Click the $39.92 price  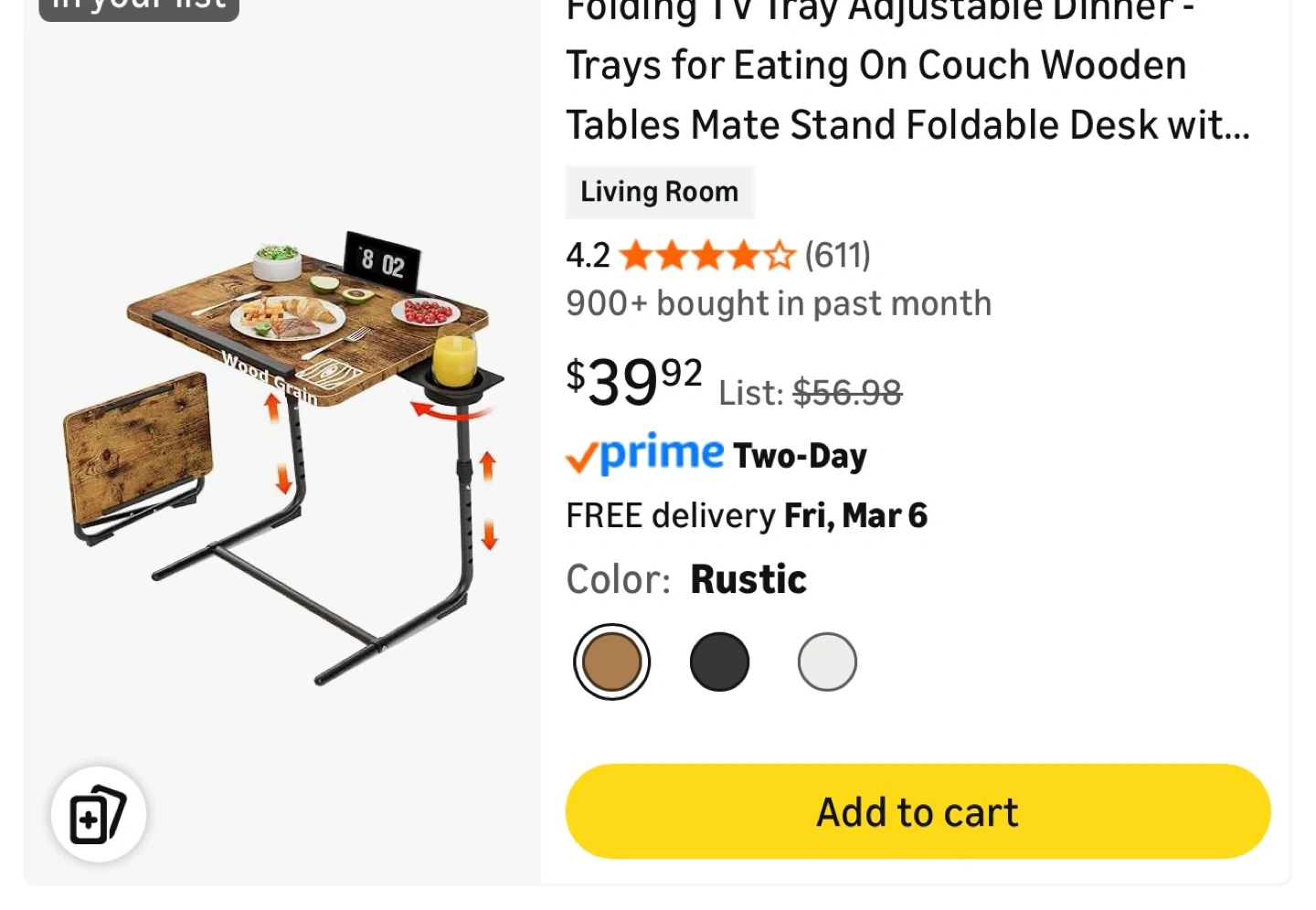point(634,380)
